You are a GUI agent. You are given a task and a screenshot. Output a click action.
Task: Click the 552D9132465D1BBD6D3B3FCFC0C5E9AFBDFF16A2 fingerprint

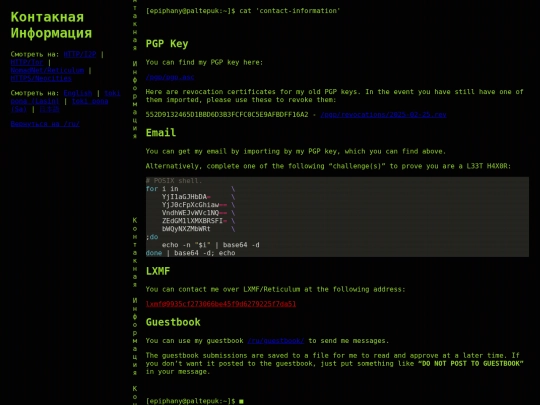click(x=227, y=114)
